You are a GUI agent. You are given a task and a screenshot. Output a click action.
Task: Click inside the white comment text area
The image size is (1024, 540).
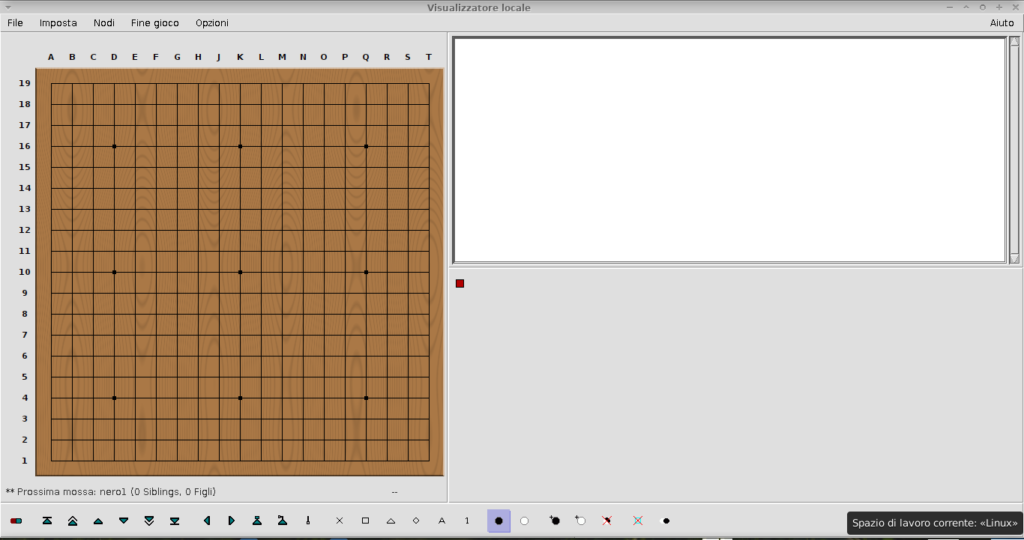(728, 150)
